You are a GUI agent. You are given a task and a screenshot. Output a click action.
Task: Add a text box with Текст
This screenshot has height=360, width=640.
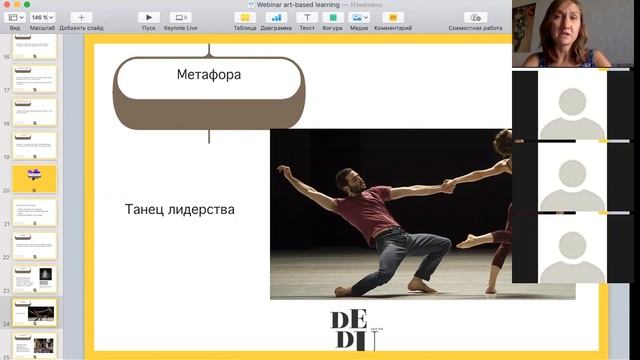pyautogui.click(x=307, y=18)
